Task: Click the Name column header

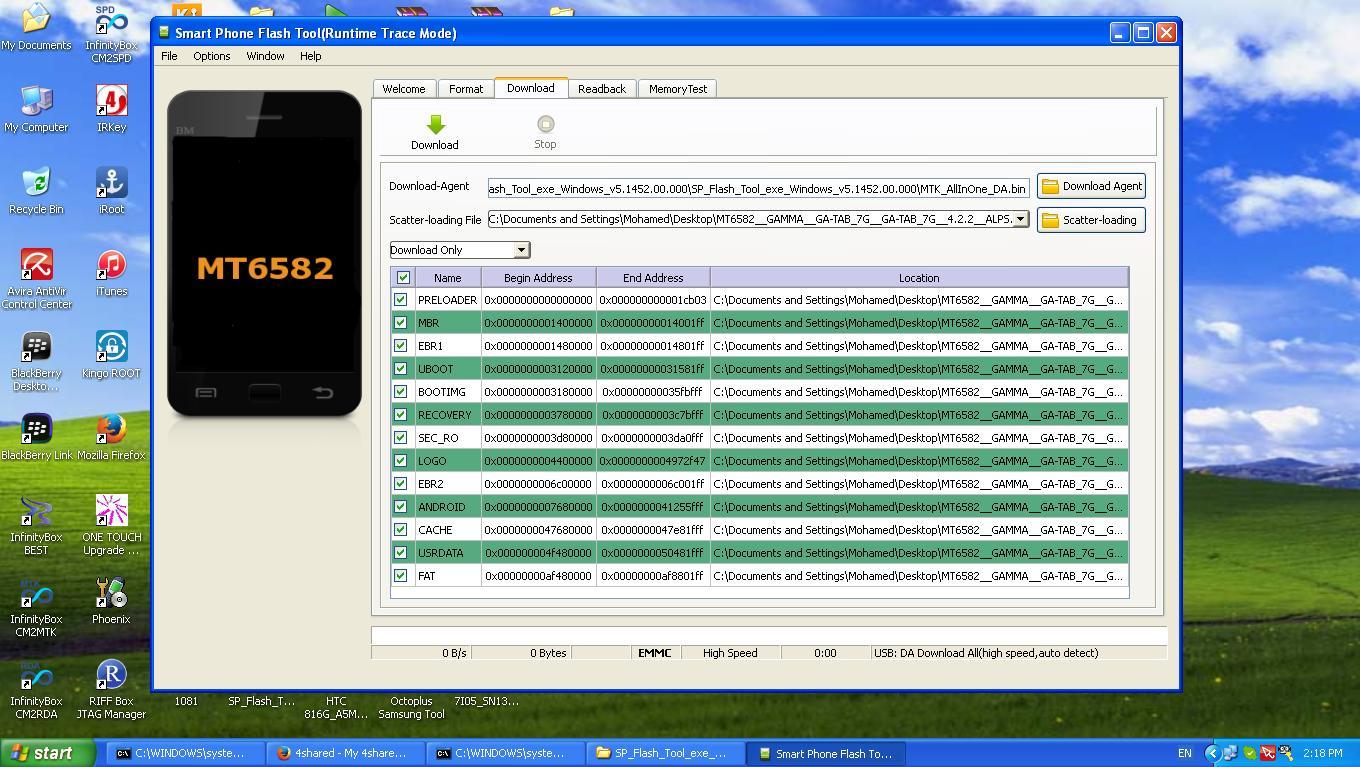Action: pos(448,278)
